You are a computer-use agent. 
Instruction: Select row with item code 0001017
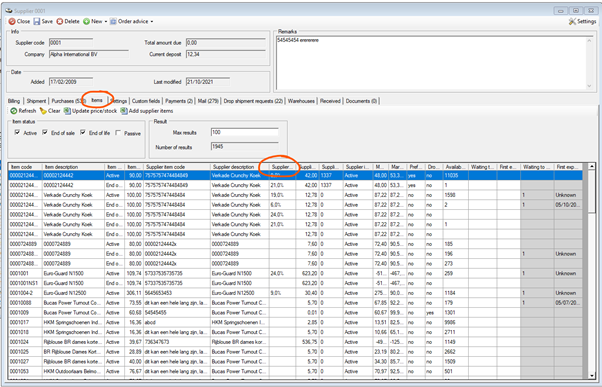pos(295,322)
